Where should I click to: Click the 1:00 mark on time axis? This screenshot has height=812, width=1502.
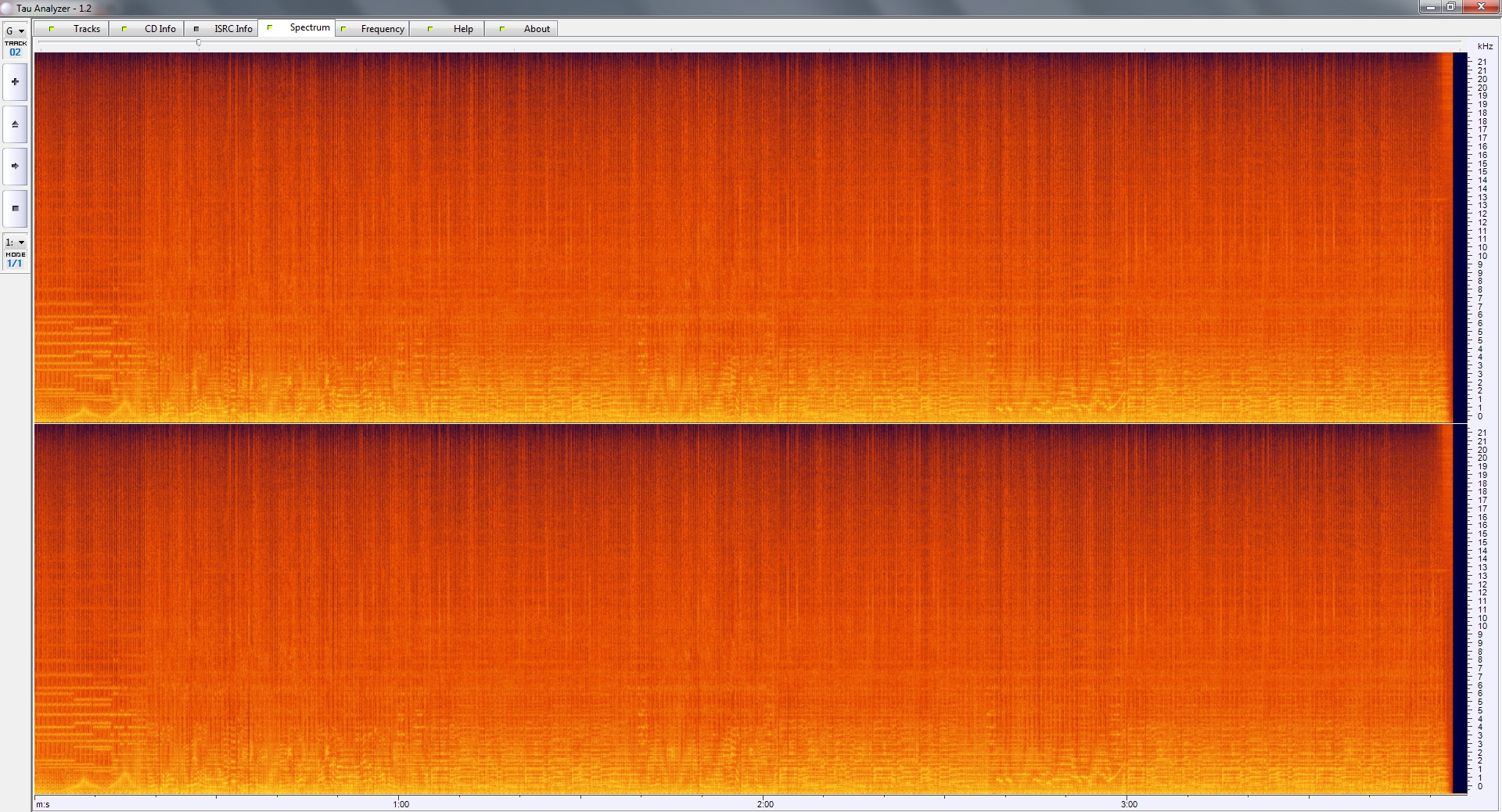pos(401,803)
